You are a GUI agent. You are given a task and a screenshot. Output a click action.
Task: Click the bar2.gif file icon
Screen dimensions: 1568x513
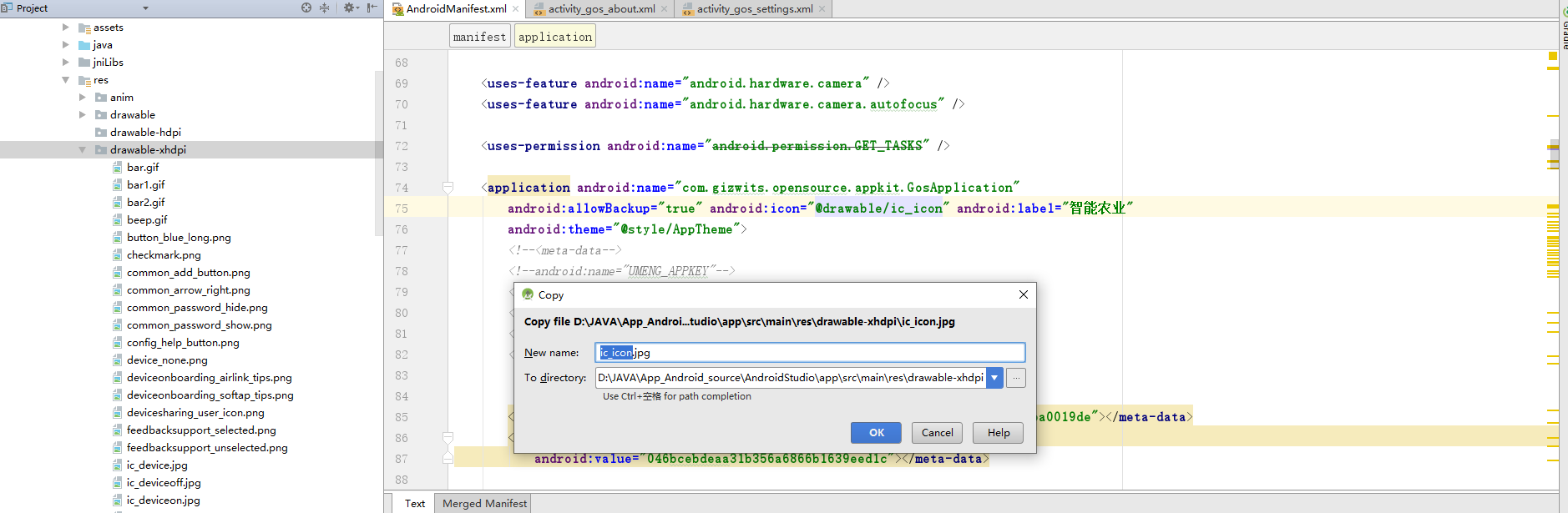(x=118, y=202)
